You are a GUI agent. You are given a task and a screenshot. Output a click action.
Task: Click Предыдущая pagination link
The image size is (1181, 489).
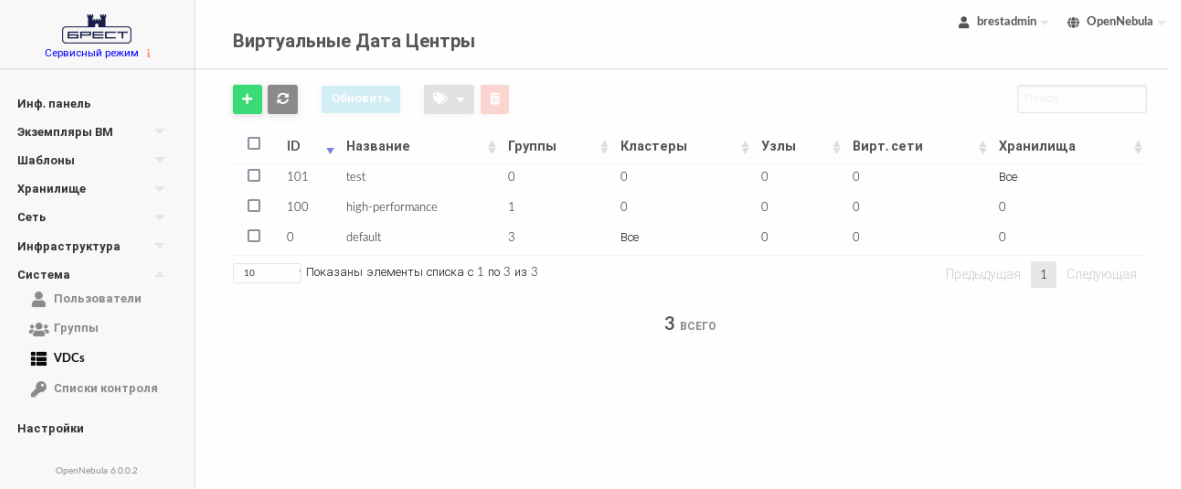pyautogui.click(x=983, y=275)
